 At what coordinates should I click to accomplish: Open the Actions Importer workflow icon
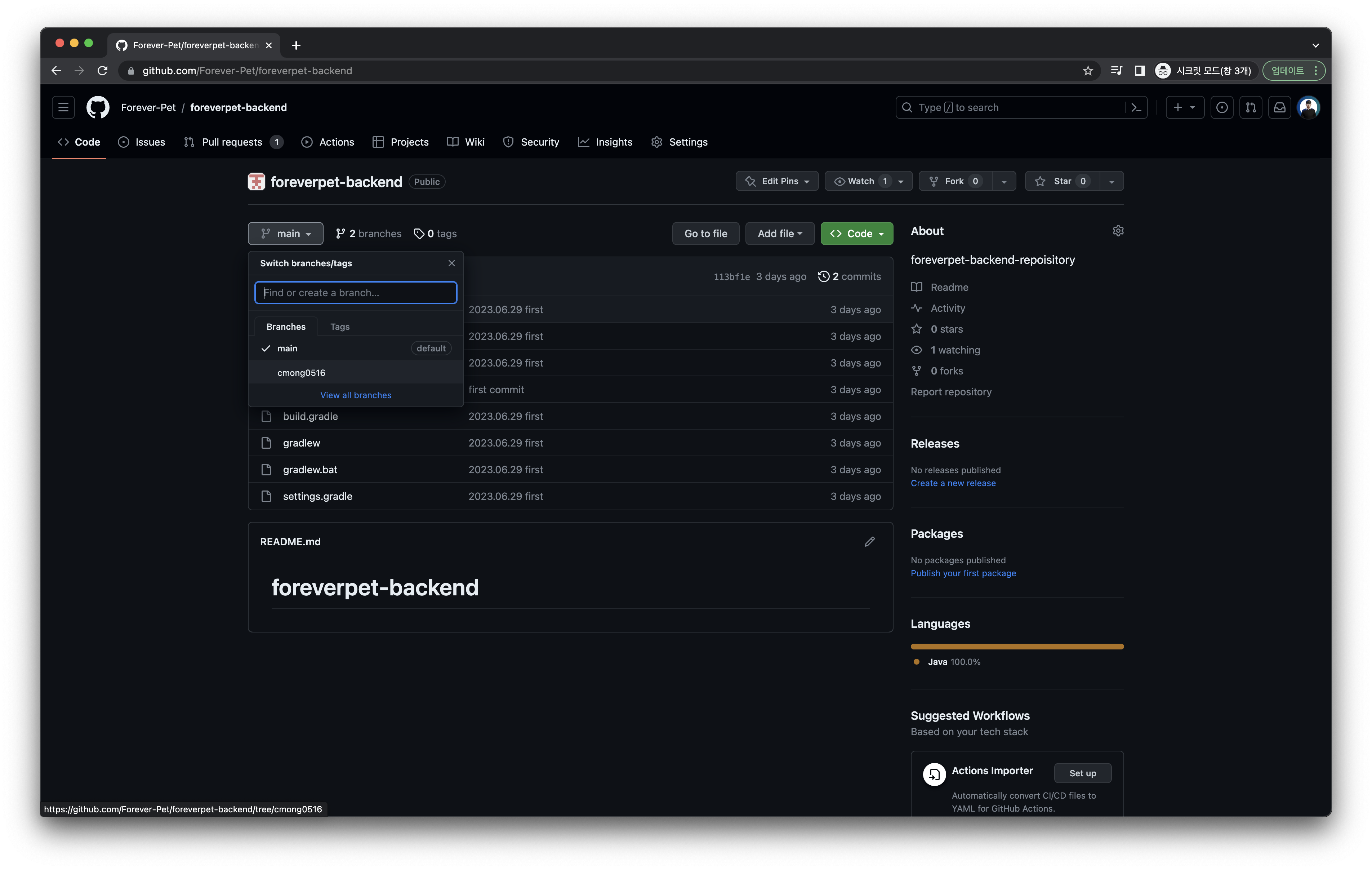pos(934,774)
